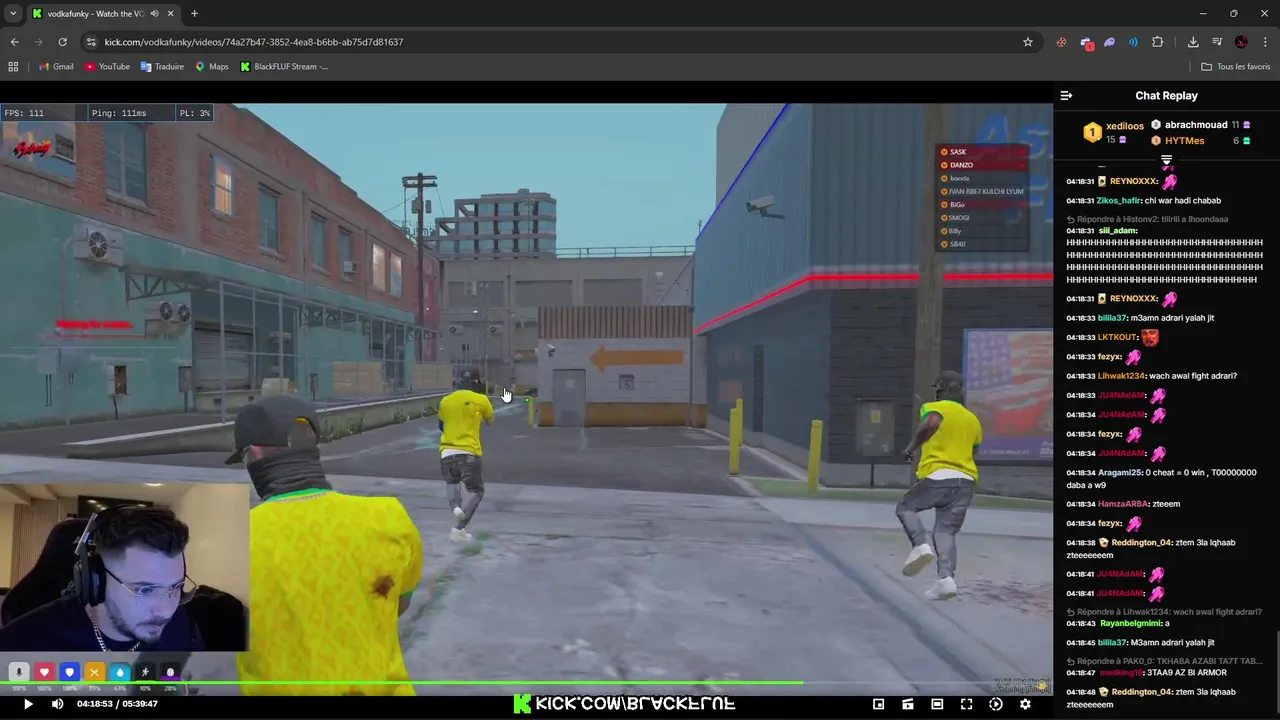
Task: Toggle theater mode in the player
Action: 937,704
